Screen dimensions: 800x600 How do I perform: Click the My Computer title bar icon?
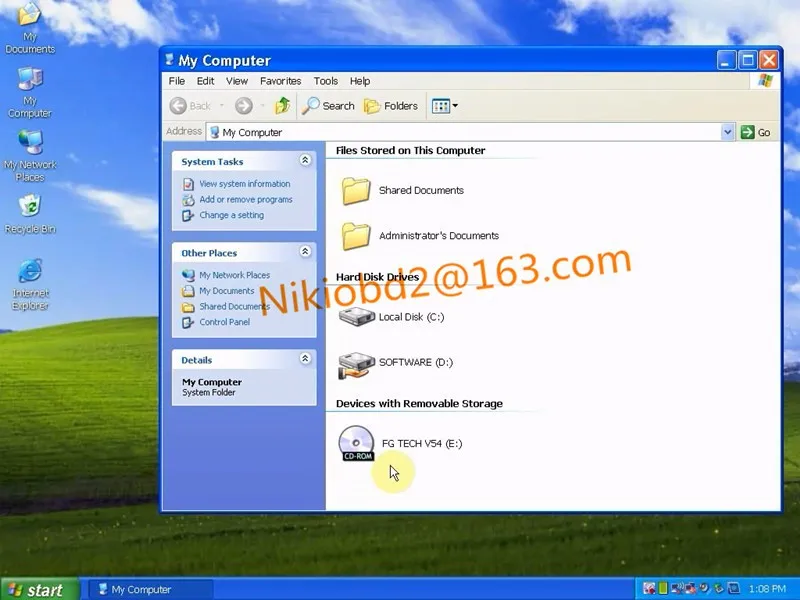(169, 60)
